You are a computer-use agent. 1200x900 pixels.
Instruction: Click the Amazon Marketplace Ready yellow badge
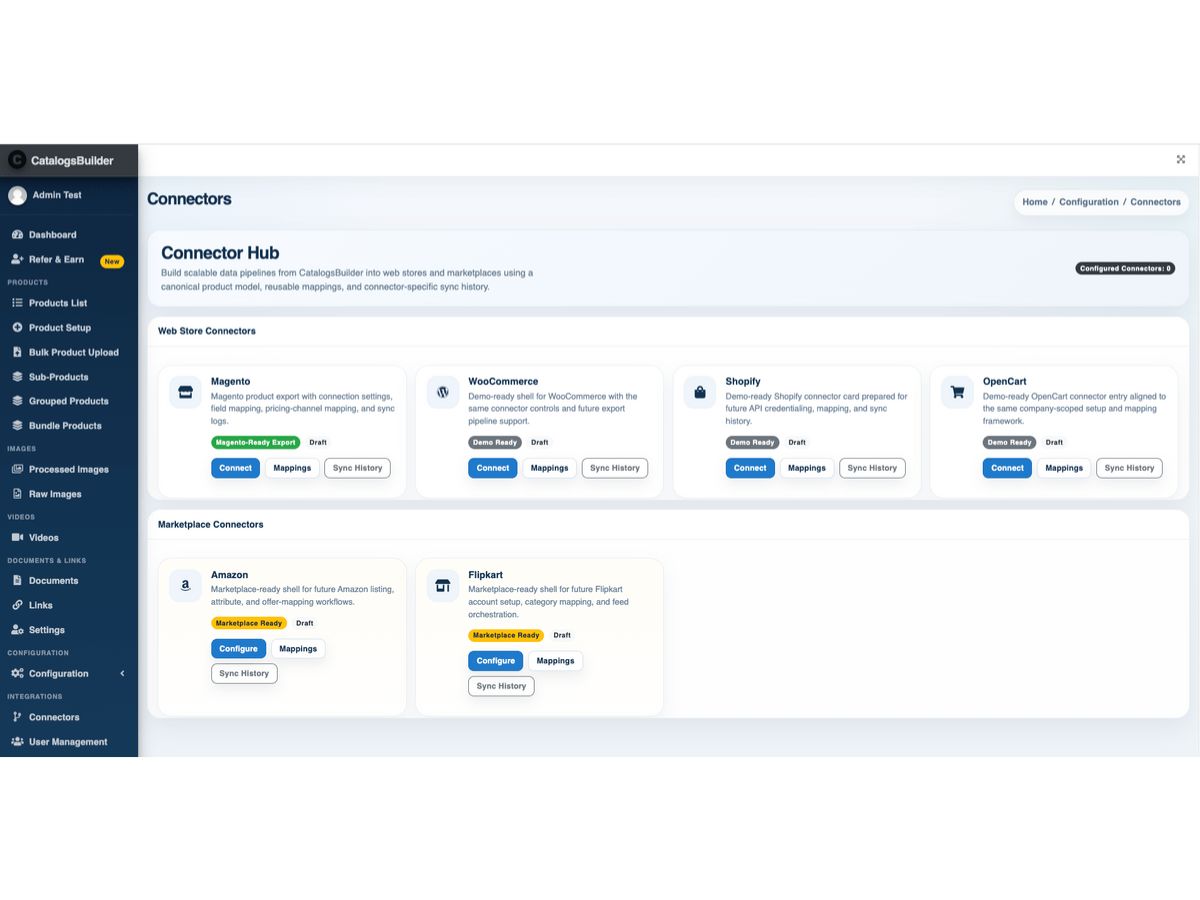[x=249, y=623]
